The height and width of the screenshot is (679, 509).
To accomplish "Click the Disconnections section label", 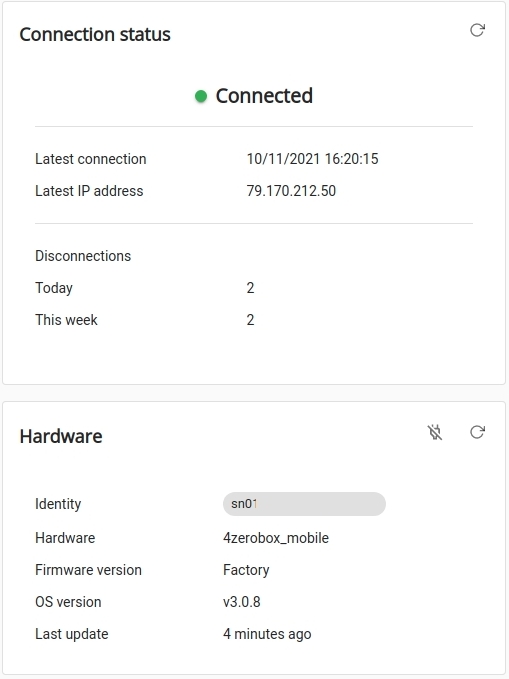I will pos(83,256).
